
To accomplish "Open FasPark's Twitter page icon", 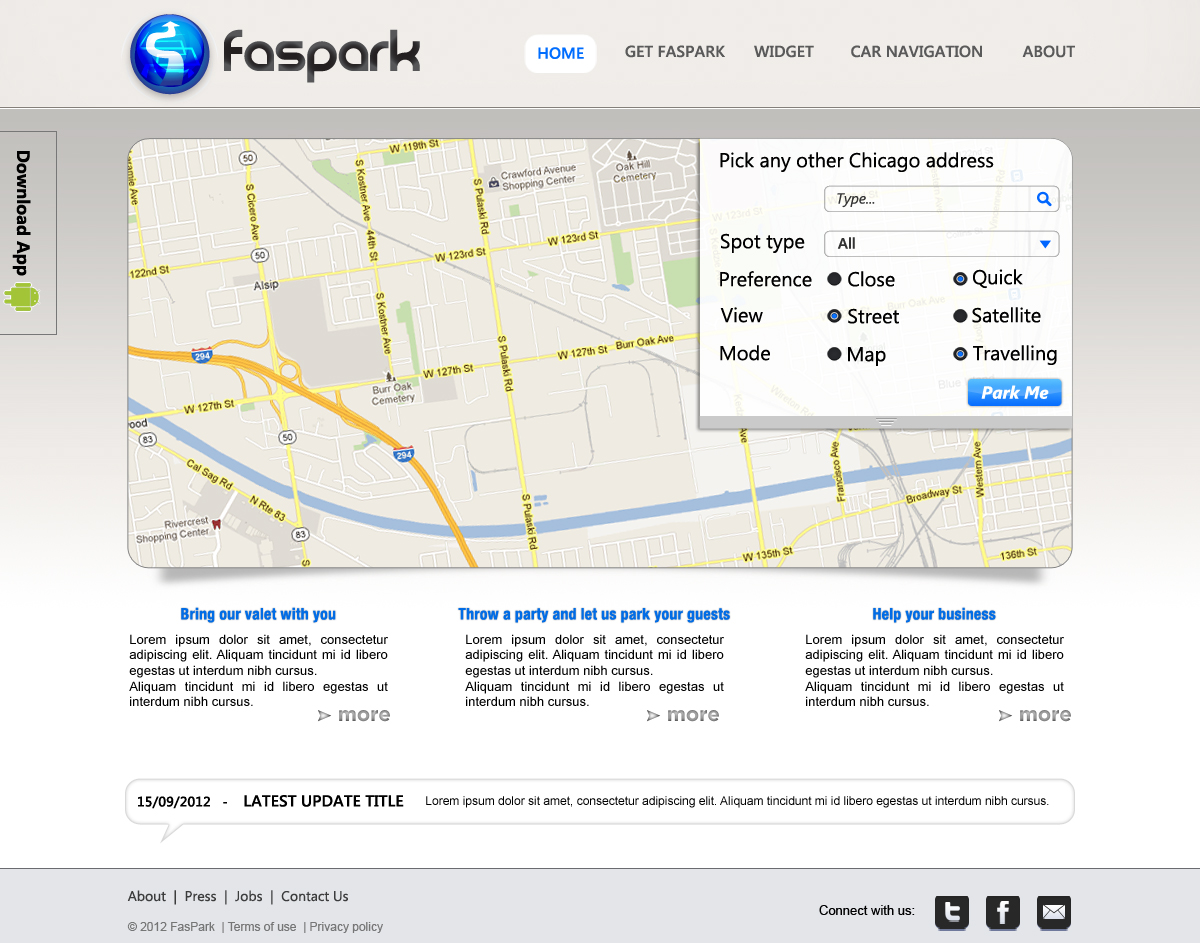I will coord(951,912).
